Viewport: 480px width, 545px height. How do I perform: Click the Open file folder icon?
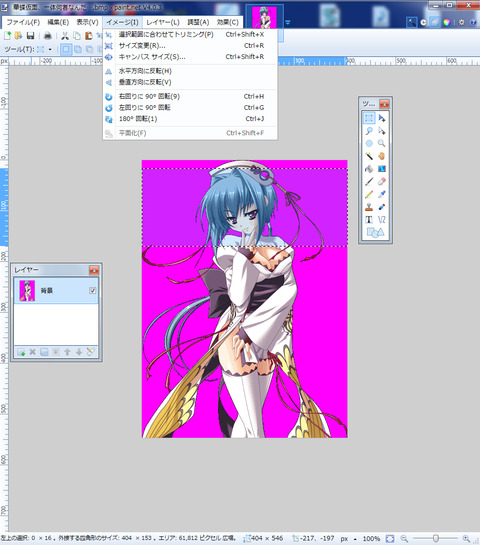click(x=18, y=35)
